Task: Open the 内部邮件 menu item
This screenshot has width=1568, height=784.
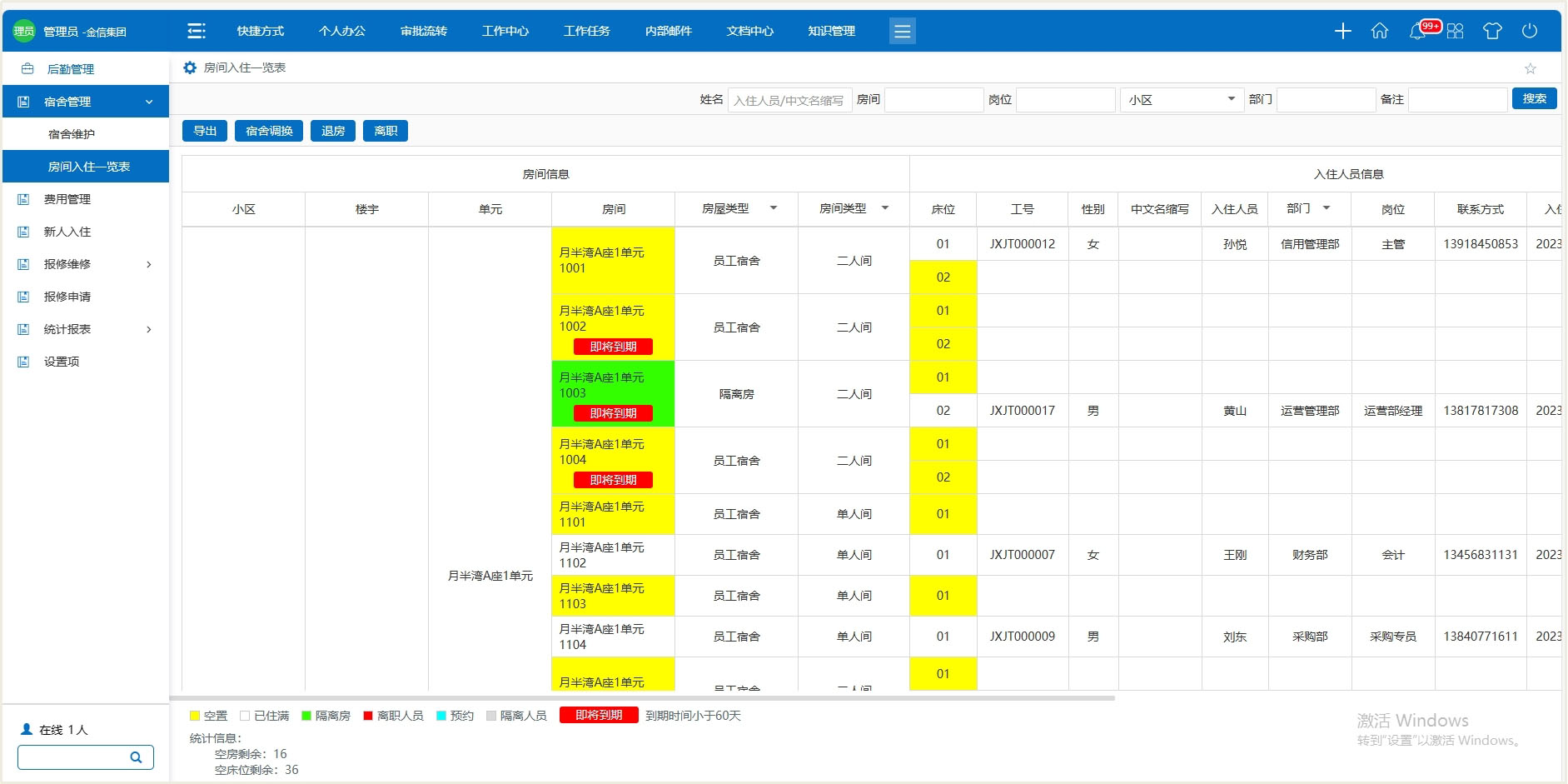Action: tap(667, 31)
